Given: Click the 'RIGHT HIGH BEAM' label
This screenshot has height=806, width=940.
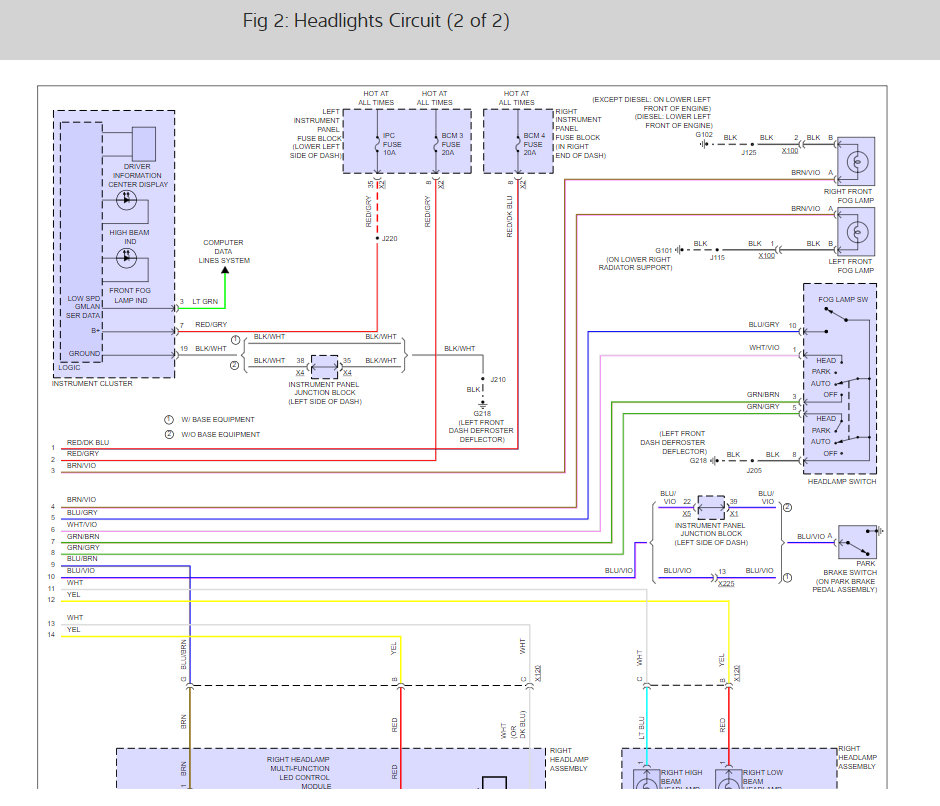Looking at the screenshot, I should [x=682, y=777].
